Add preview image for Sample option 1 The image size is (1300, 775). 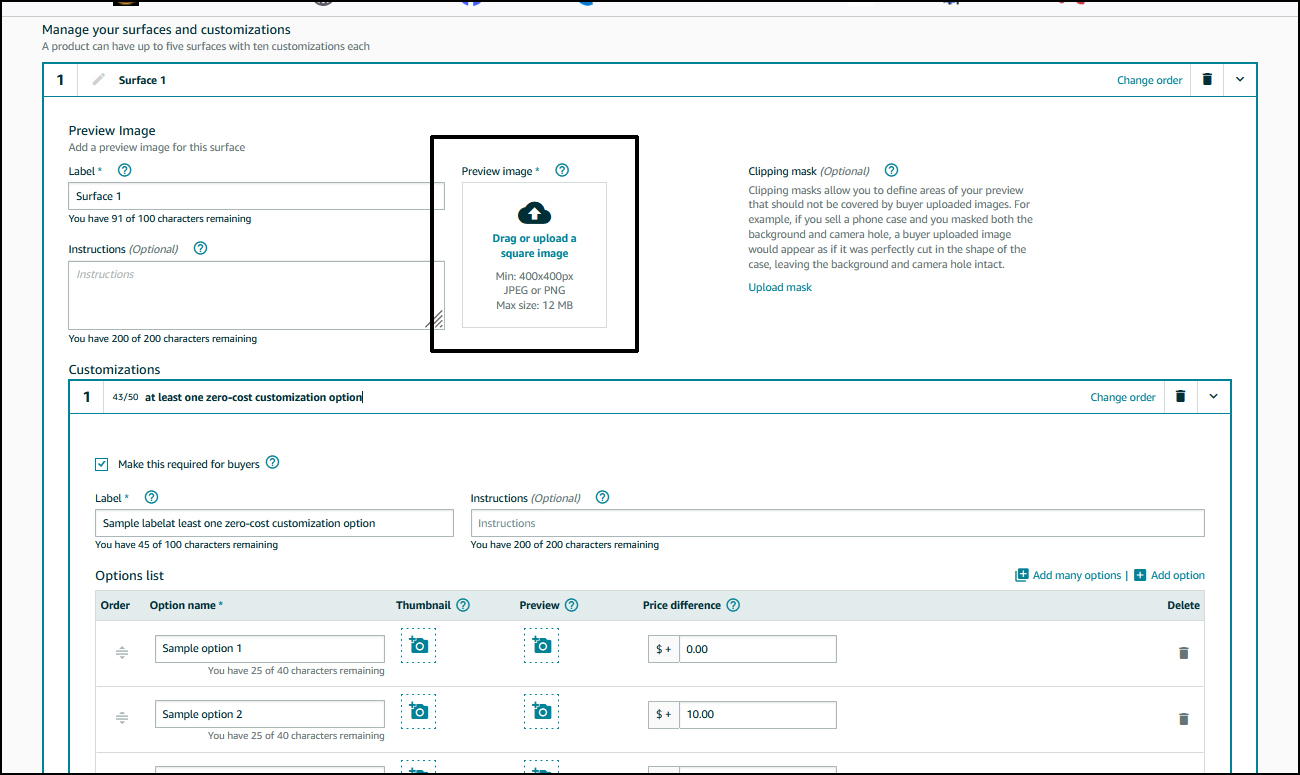pos(541,645)
